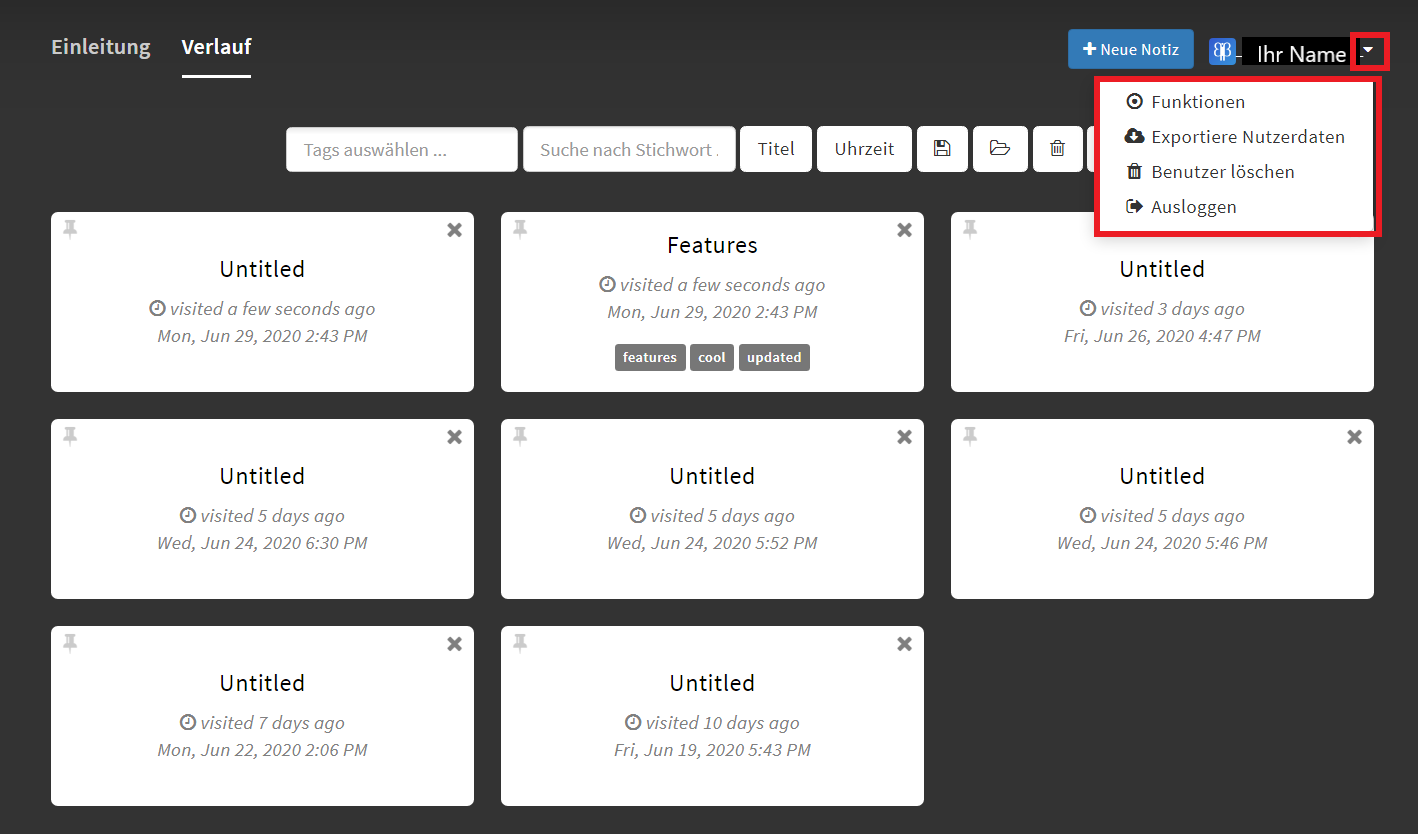Select Exportiere Nutzerdaten from the menu
Screen dimensions: 1418x834
click(x=1247, y=137)
